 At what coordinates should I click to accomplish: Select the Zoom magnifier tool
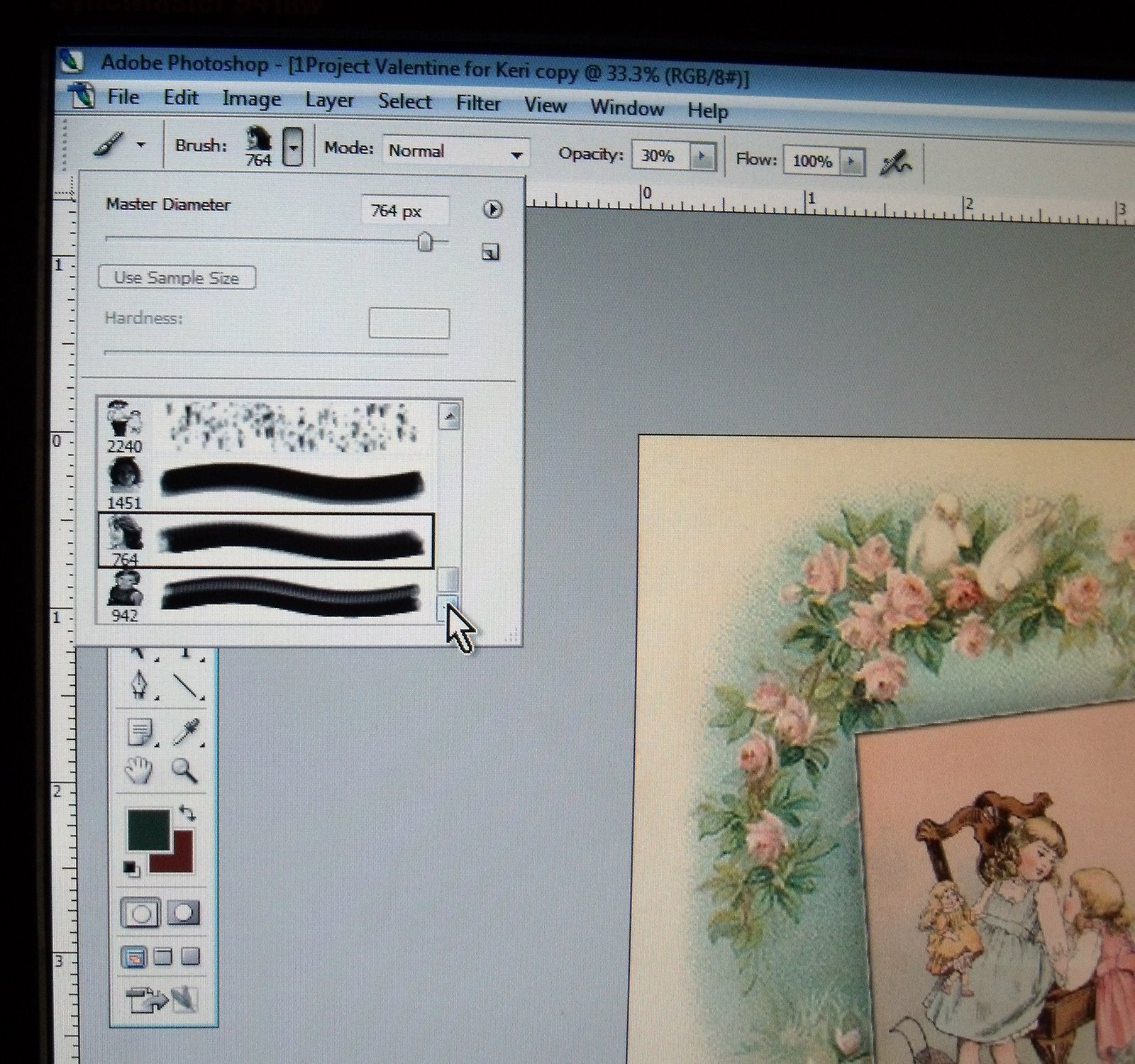point(184,770)
